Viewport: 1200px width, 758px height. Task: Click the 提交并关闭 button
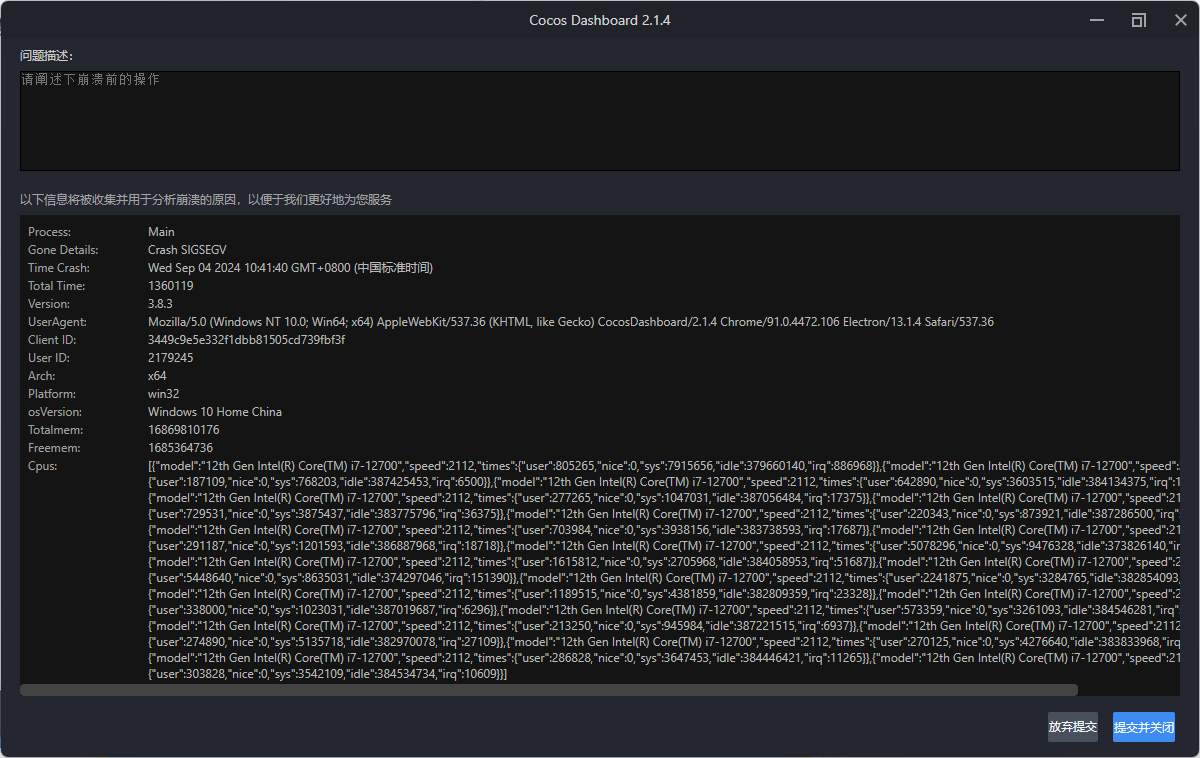tap(1144, 727)
